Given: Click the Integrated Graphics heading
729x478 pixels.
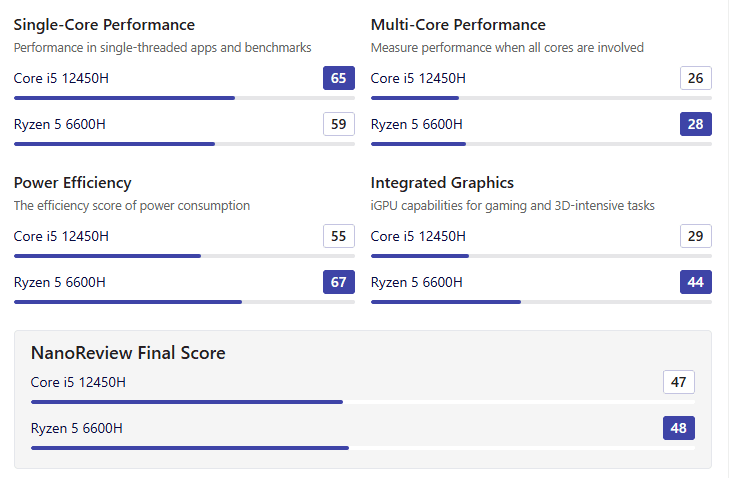Looking at the screenshot, I should click(442, 183).
